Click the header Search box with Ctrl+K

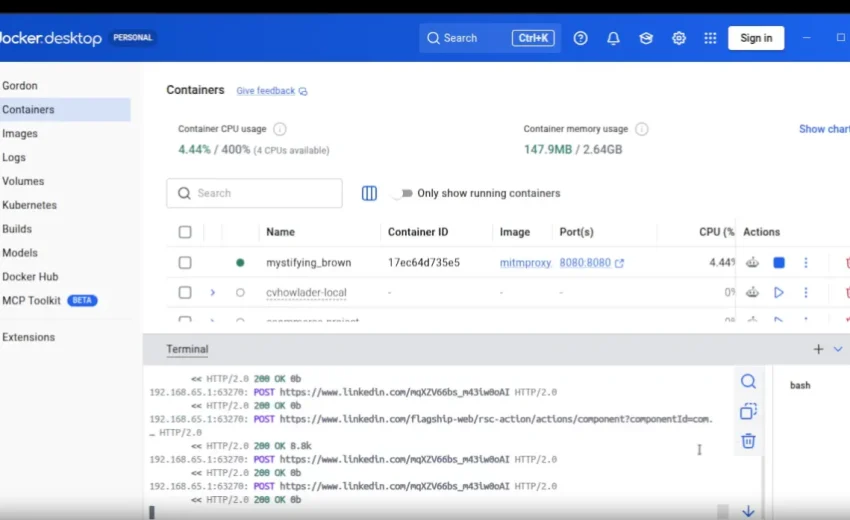(490, 38)
